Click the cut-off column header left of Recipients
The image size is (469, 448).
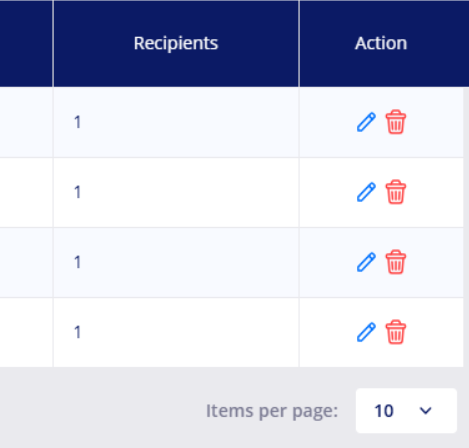click(x=26, y=44)
